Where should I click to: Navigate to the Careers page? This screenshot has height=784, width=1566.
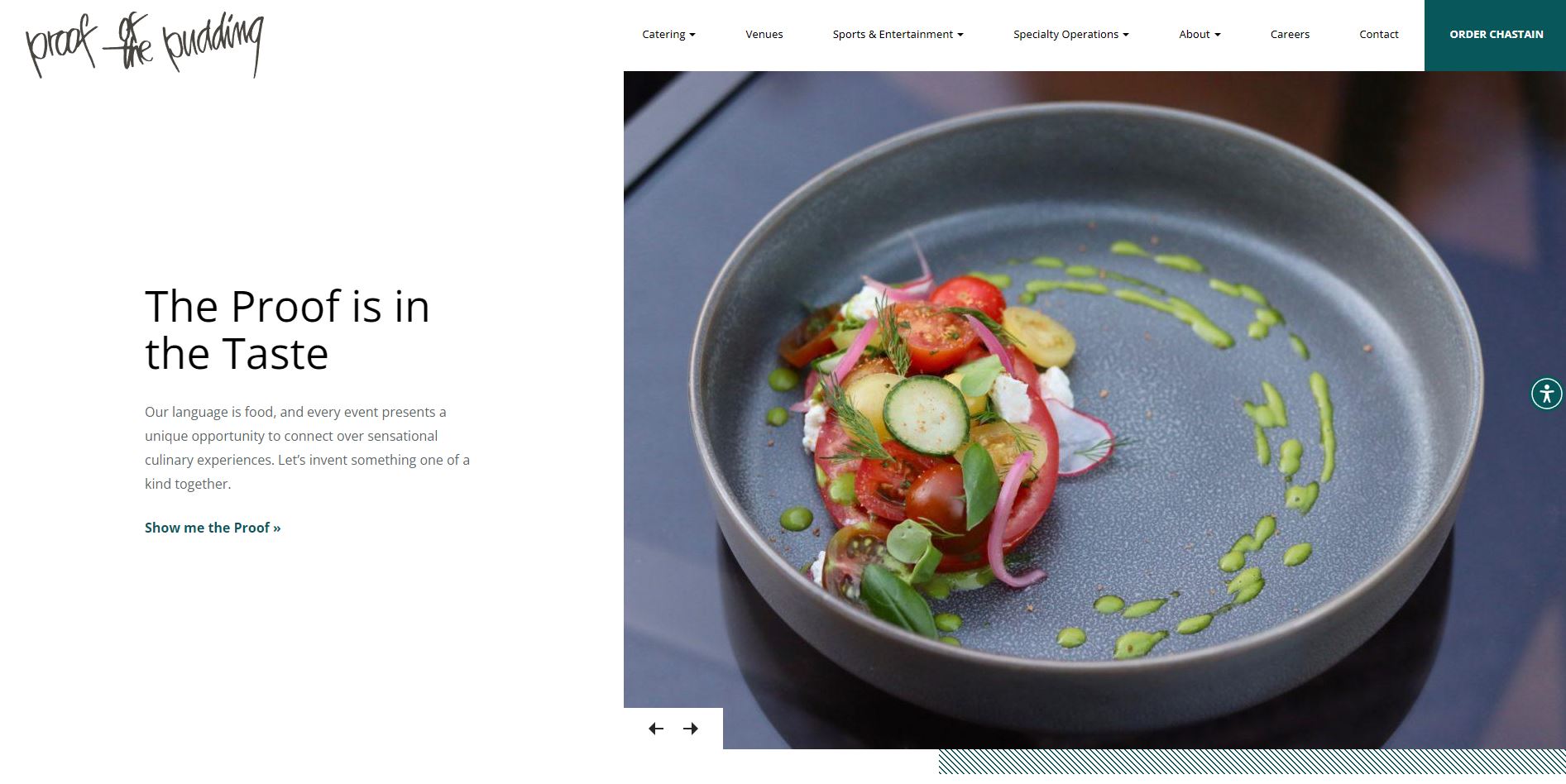(1290, 35)
